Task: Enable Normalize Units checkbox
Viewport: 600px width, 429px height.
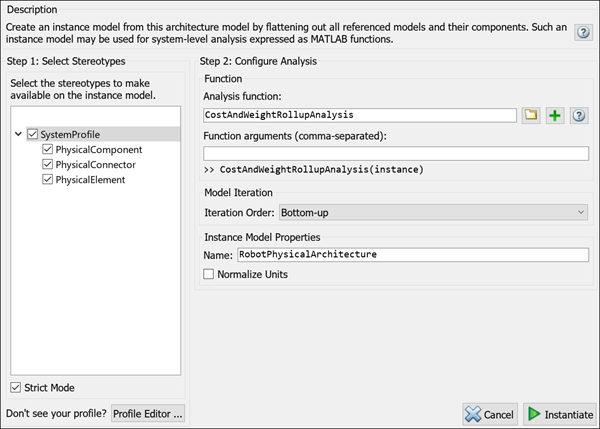Action: coord(209,274)
